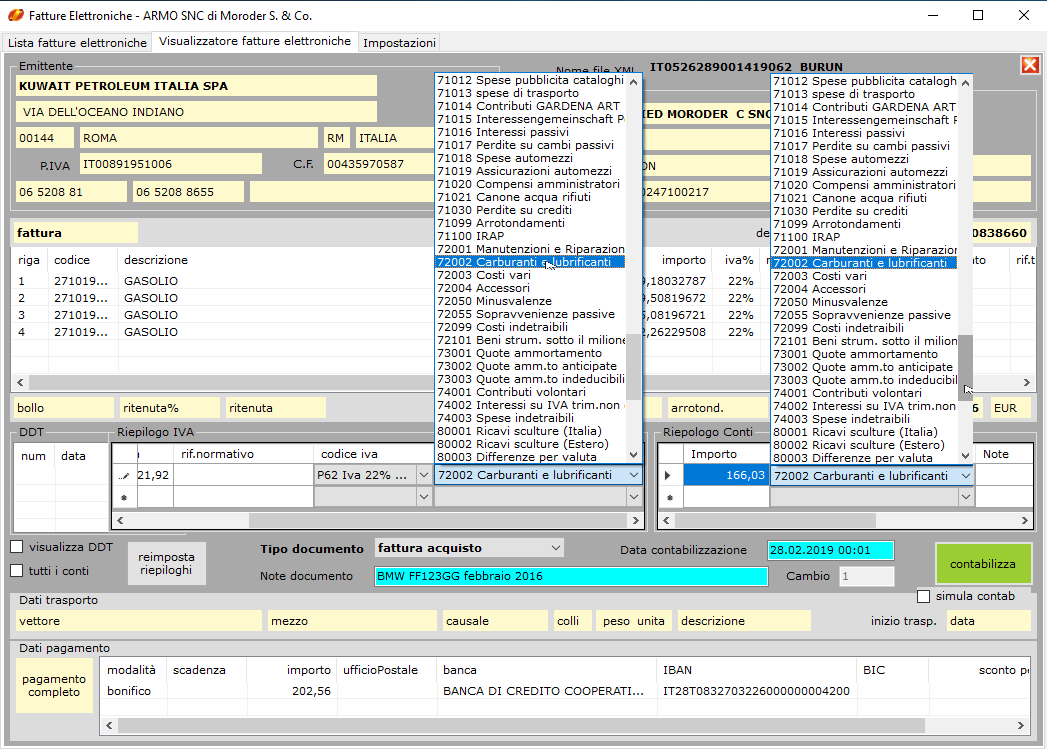Close the invoice viewer with red X
This screenshot has width=1047, height=749.
point(1029,65)
